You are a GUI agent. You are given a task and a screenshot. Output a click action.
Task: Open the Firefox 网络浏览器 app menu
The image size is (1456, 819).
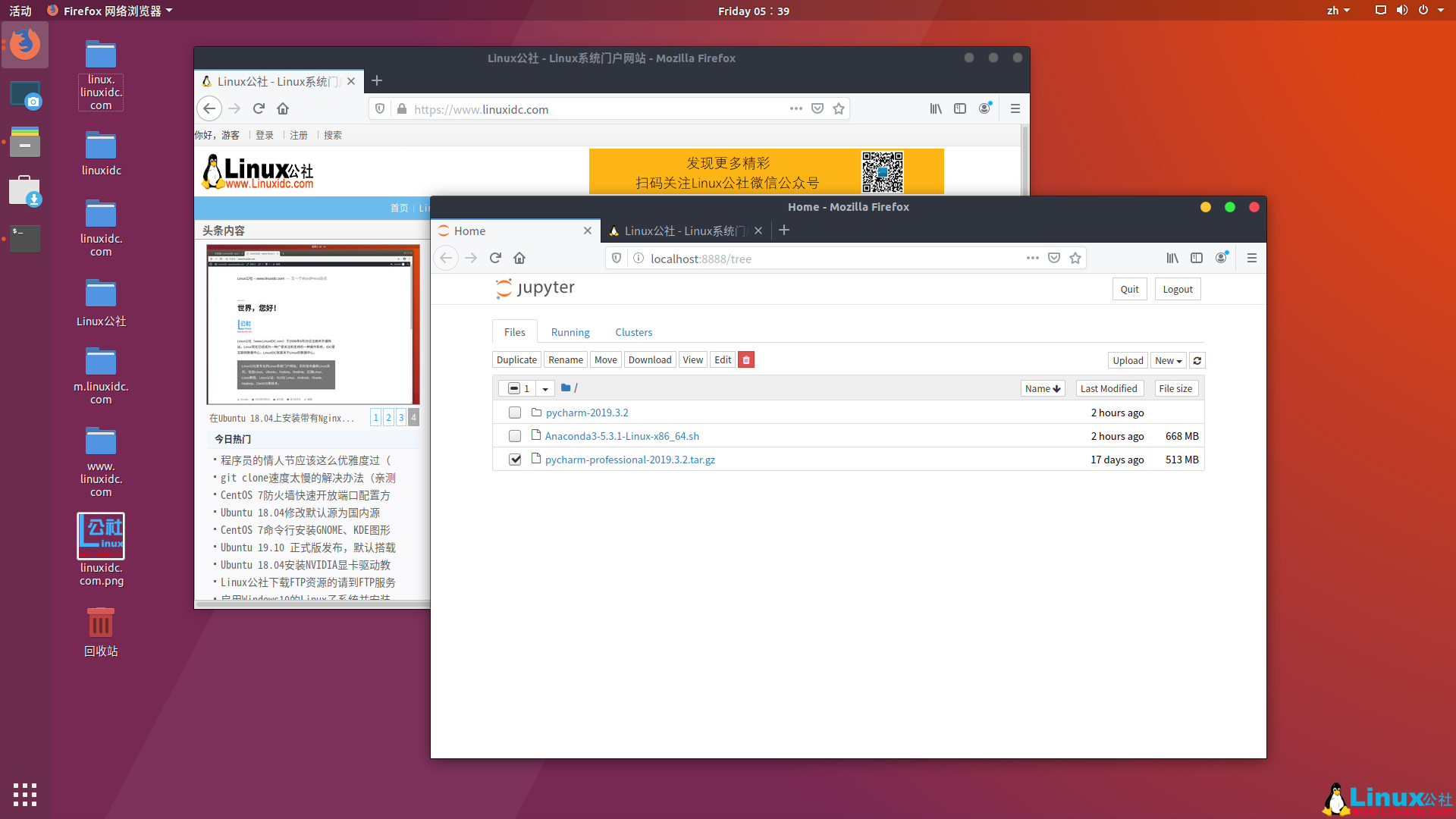[x=111, y=11]
